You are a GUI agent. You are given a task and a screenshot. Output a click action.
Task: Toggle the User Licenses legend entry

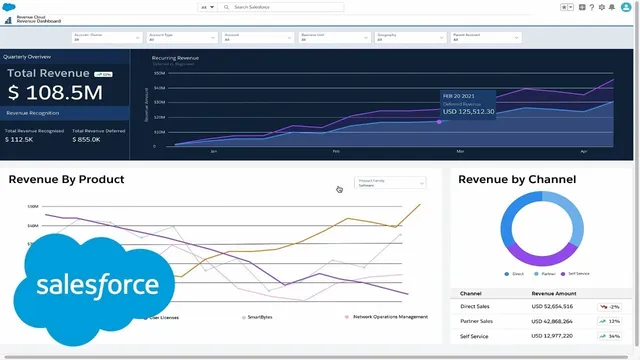click(161, 318)
